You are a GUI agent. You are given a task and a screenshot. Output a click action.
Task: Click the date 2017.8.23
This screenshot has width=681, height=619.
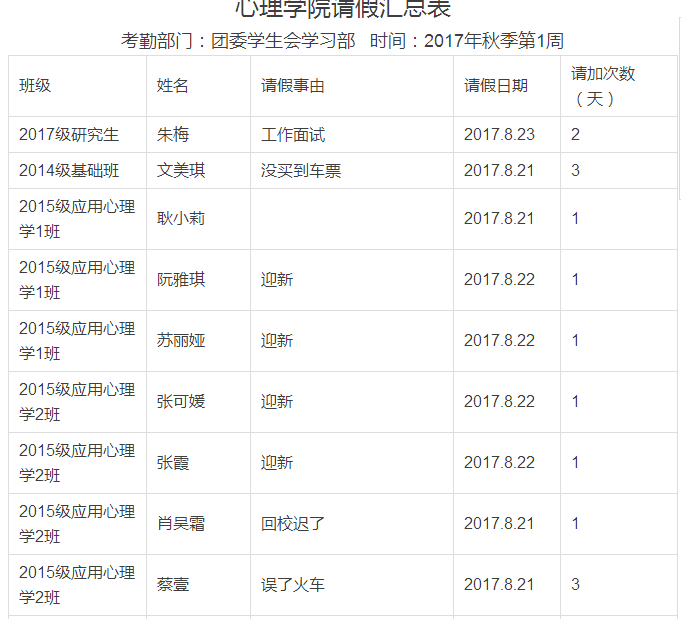click(x=499, y=135)
